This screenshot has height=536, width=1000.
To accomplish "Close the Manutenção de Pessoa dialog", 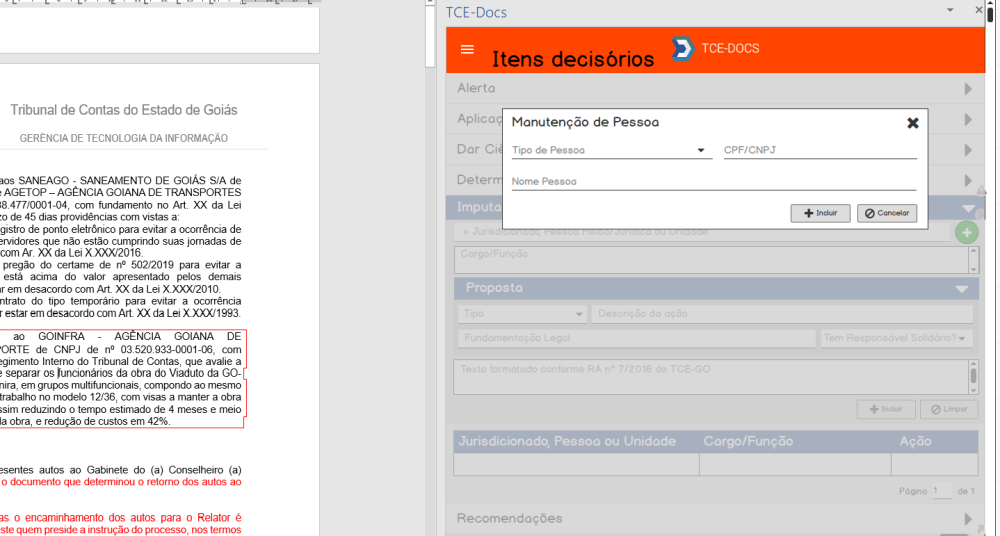I will (x=912, y=123).
